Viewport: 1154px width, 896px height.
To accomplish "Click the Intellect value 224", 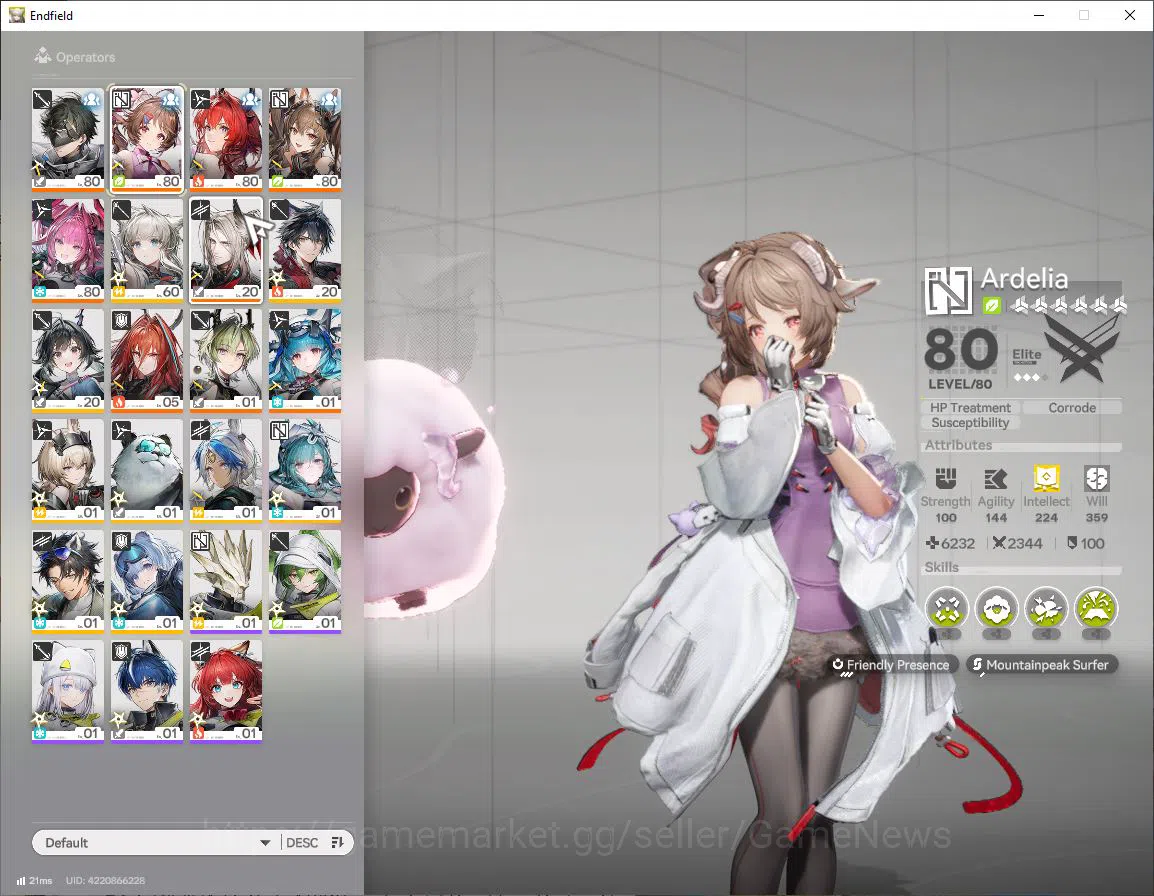I will point(1046,518).
